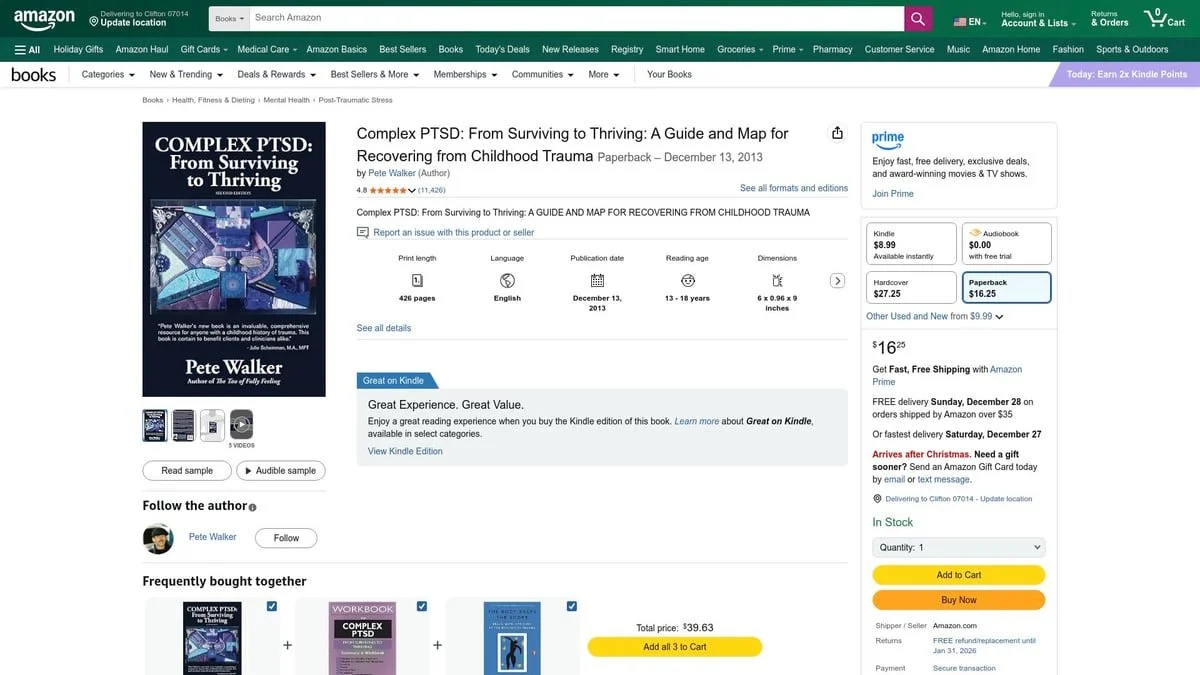Open Returns & Orders
This screenshot has width=1200, height=675.
tap(1109, 19)
